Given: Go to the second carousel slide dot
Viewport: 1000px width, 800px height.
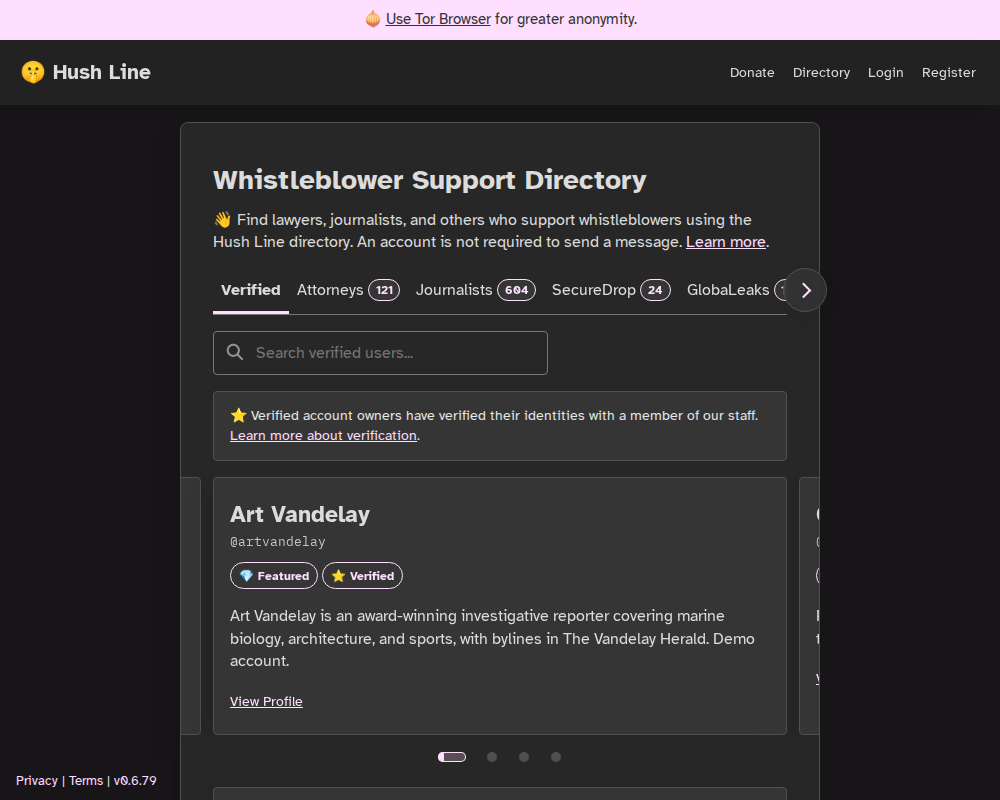Looking at the screenshot, I should 492,757.
